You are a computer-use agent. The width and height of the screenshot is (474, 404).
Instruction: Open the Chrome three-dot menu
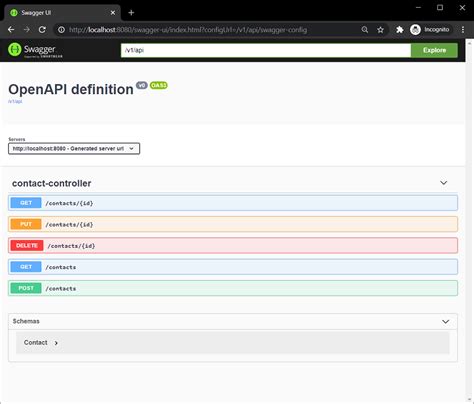click(x=463, y=30)
